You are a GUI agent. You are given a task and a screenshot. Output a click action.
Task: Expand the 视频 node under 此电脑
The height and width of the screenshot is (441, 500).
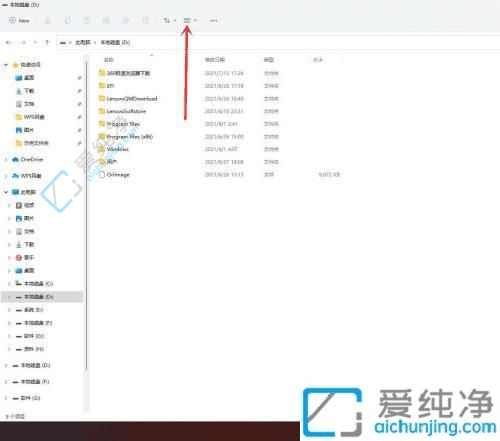coord(9,205)
